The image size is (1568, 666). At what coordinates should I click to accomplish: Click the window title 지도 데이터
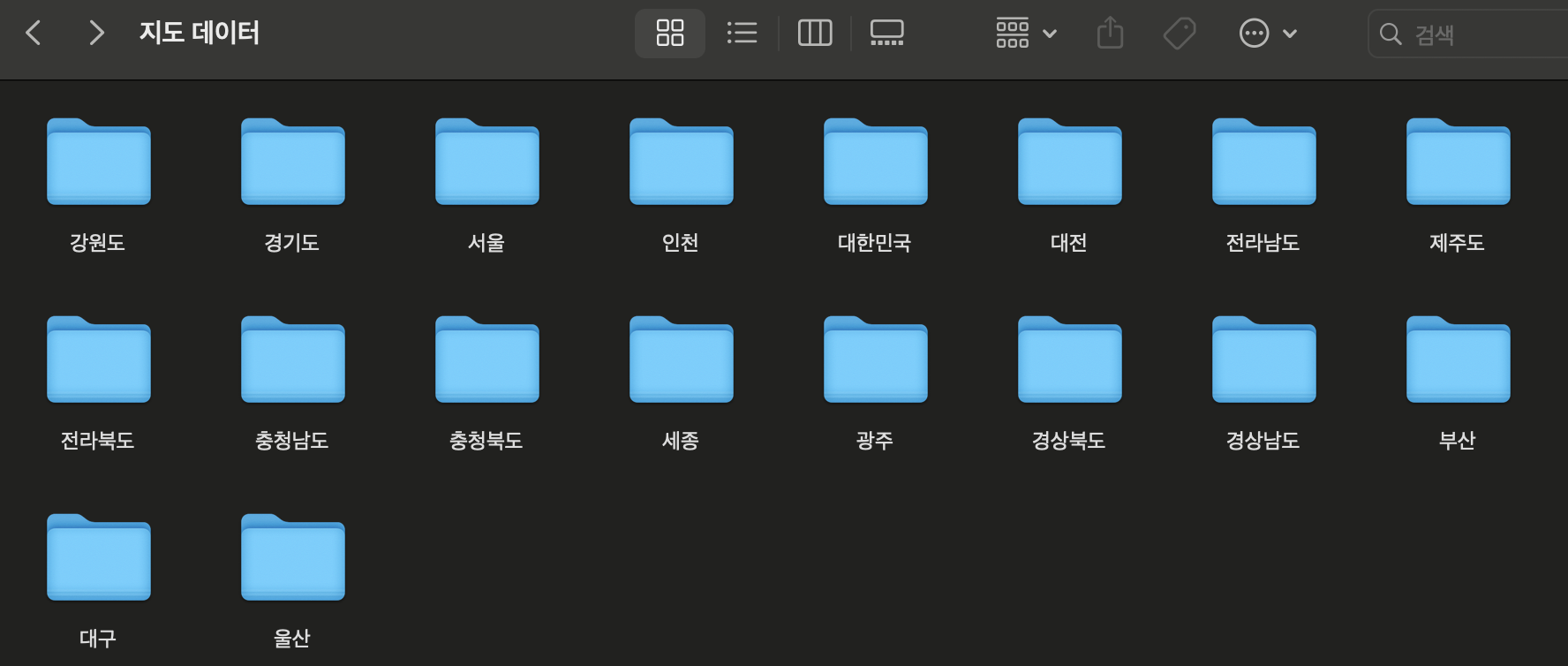point(200,34)
